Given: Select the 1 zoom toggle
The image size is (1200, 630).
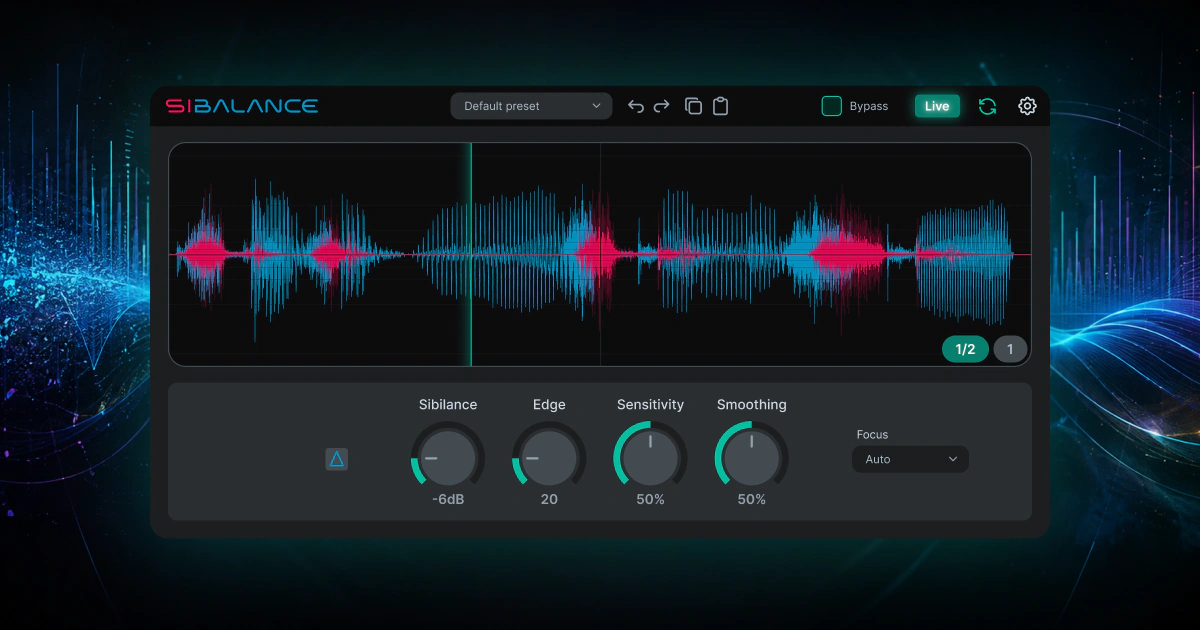Looking at the screenshot, I should (x=1010, y=349).
